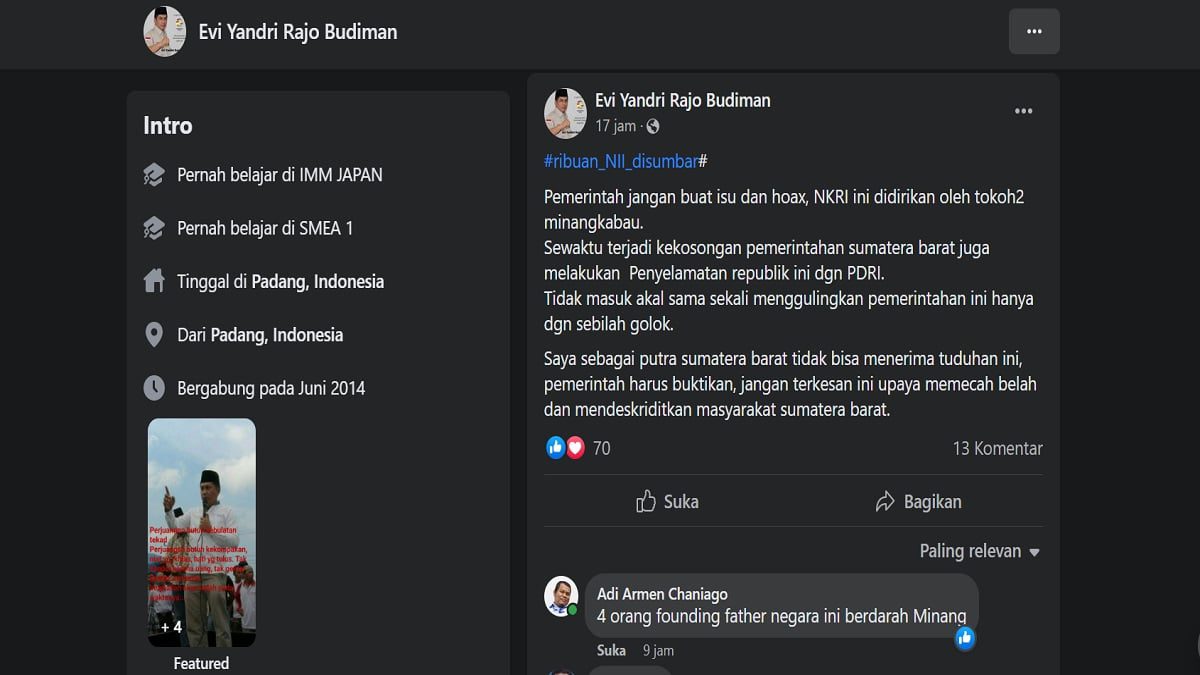Screen dimensions: 1200x675
Task: Click the blue like reaction icon
Action: [x=556, y=448]
